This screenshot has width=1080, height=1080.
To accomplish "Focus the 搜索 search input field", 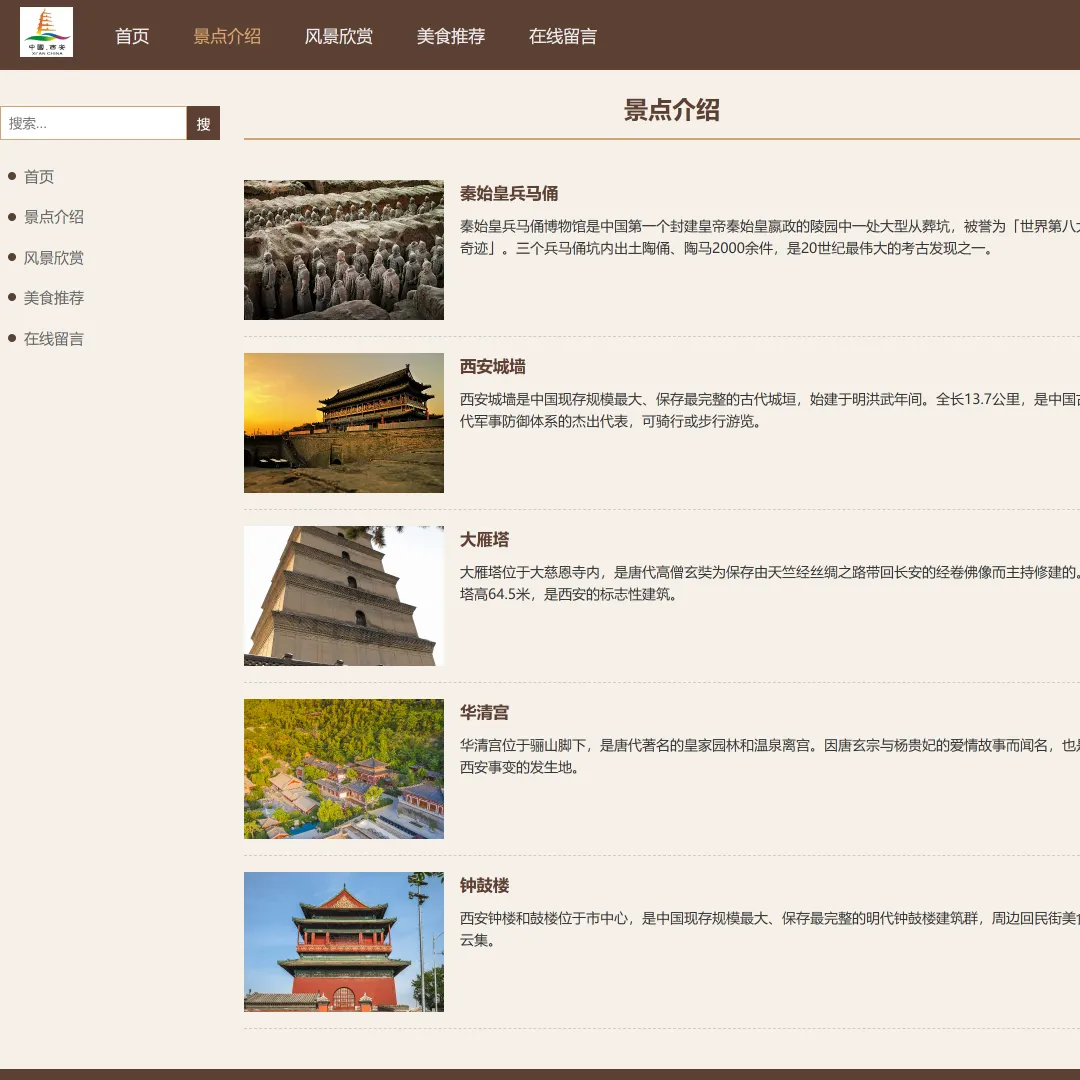I will 94,123.
